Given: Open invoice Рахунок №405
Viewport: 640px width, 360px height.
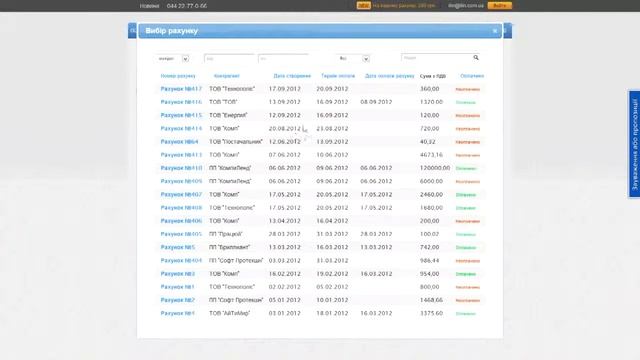Looking at the screenshot, I should (x=181, y=234).
